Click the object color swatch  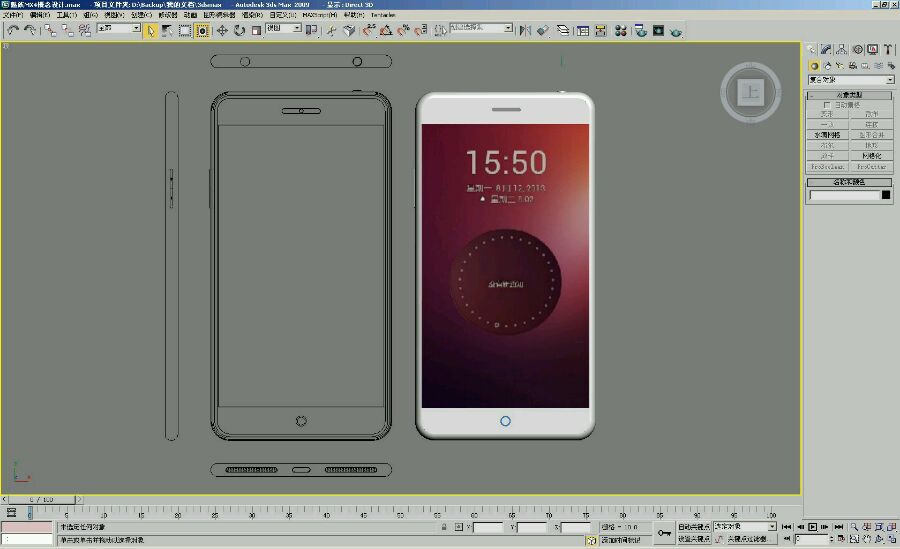(x=886, y=195)
